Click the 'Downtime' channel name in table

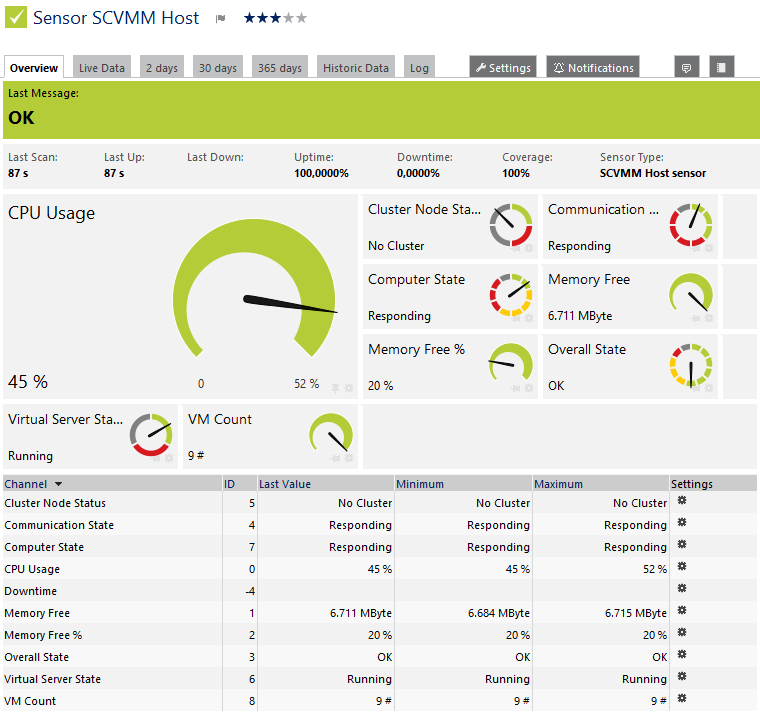(x=31, y=591)
